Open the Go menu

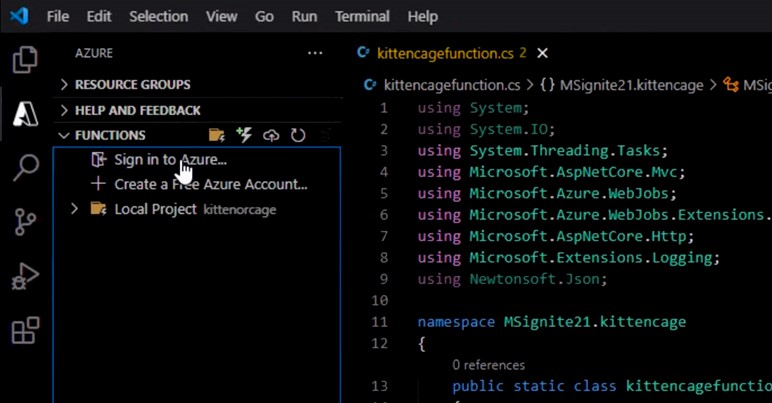click(x=264, y=16)
